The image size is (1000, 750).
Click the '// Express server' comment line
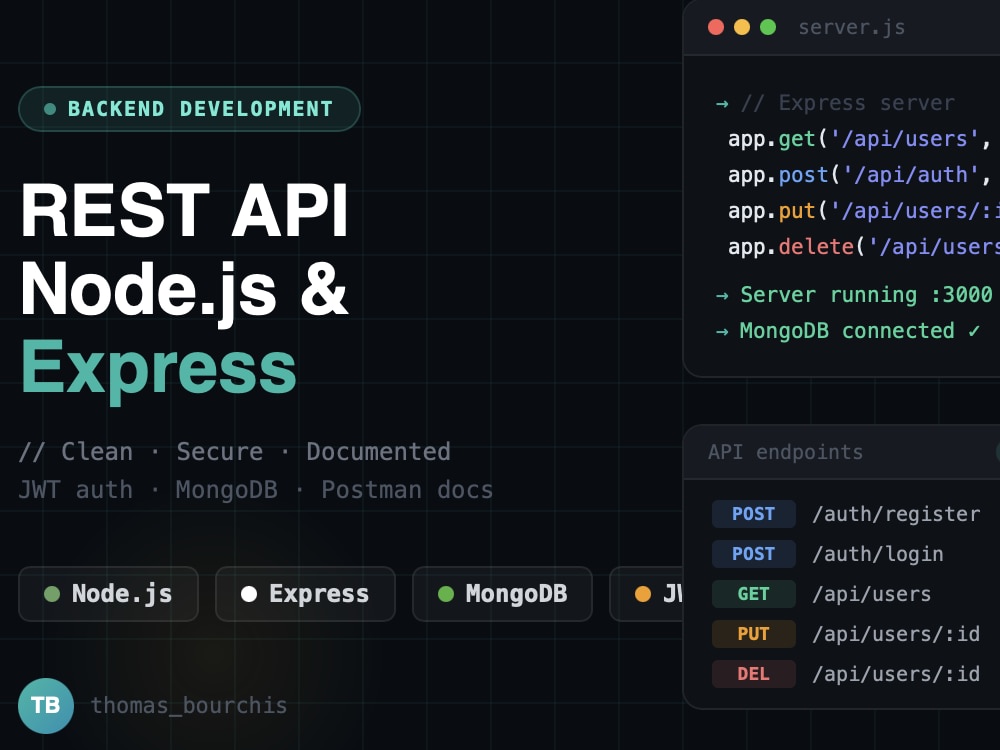(848, 103)
